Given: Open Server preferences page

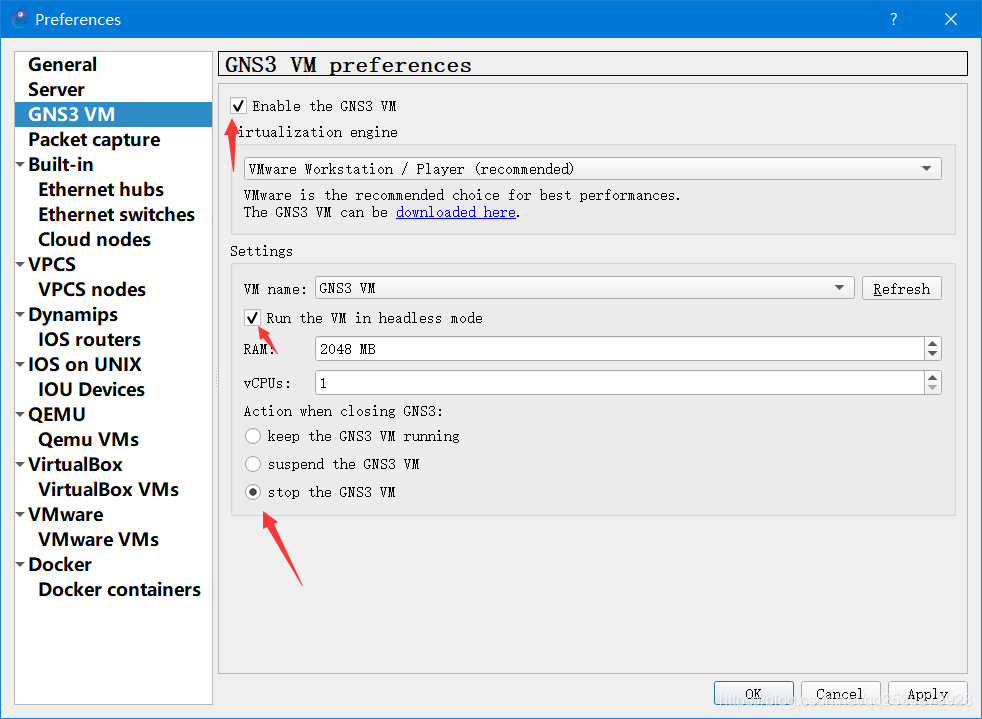Looking at the screenshot, I should [x=56, y=90].
